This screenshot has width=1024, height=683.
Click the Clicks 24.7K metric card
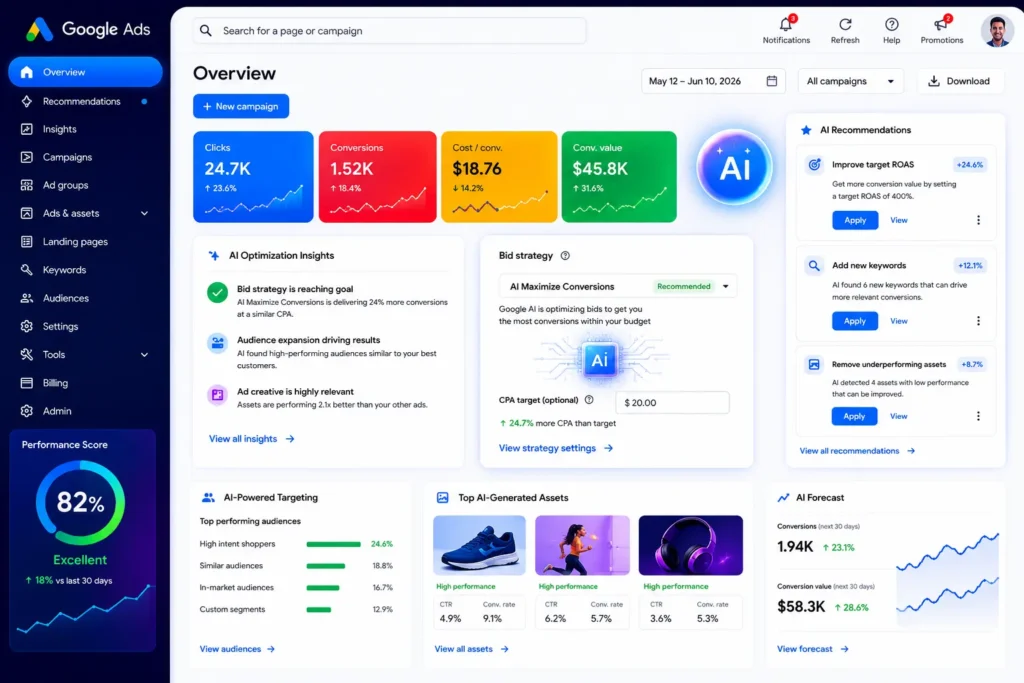tap(253, 177)
